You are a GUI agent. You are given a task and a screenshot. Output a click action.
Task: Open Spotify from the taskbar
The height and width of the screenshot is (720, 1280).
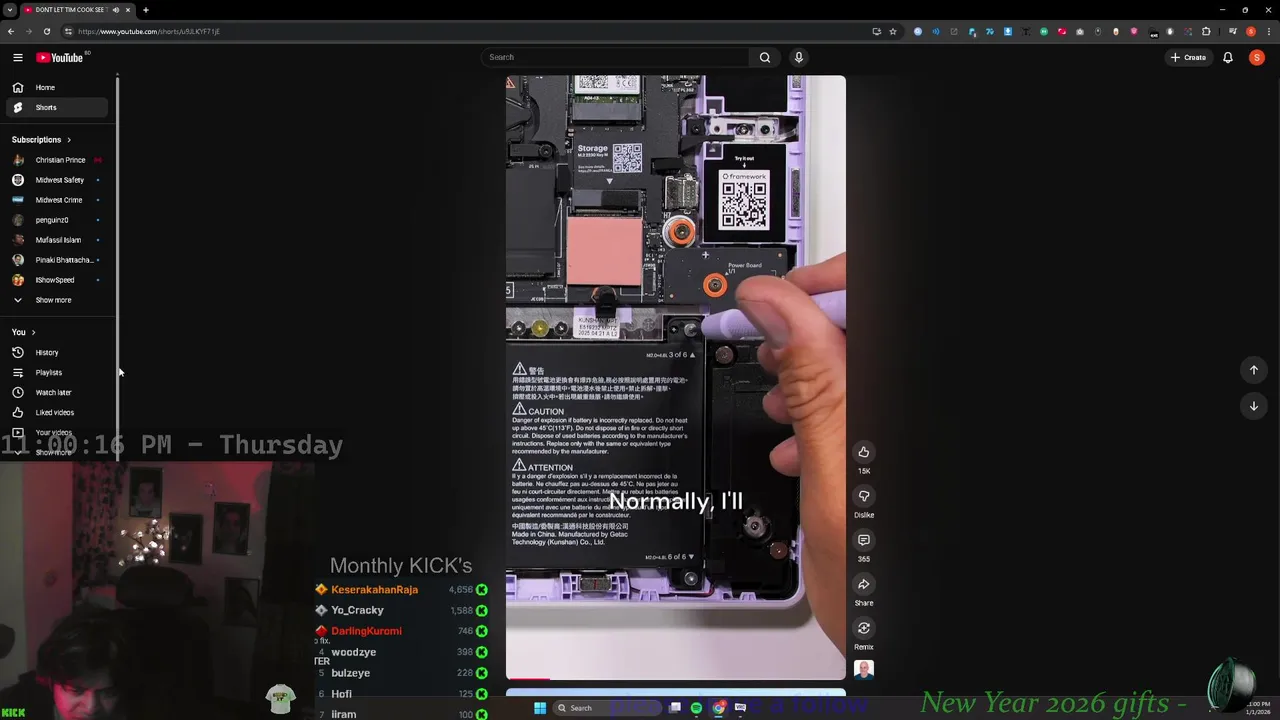pos(696,708)
